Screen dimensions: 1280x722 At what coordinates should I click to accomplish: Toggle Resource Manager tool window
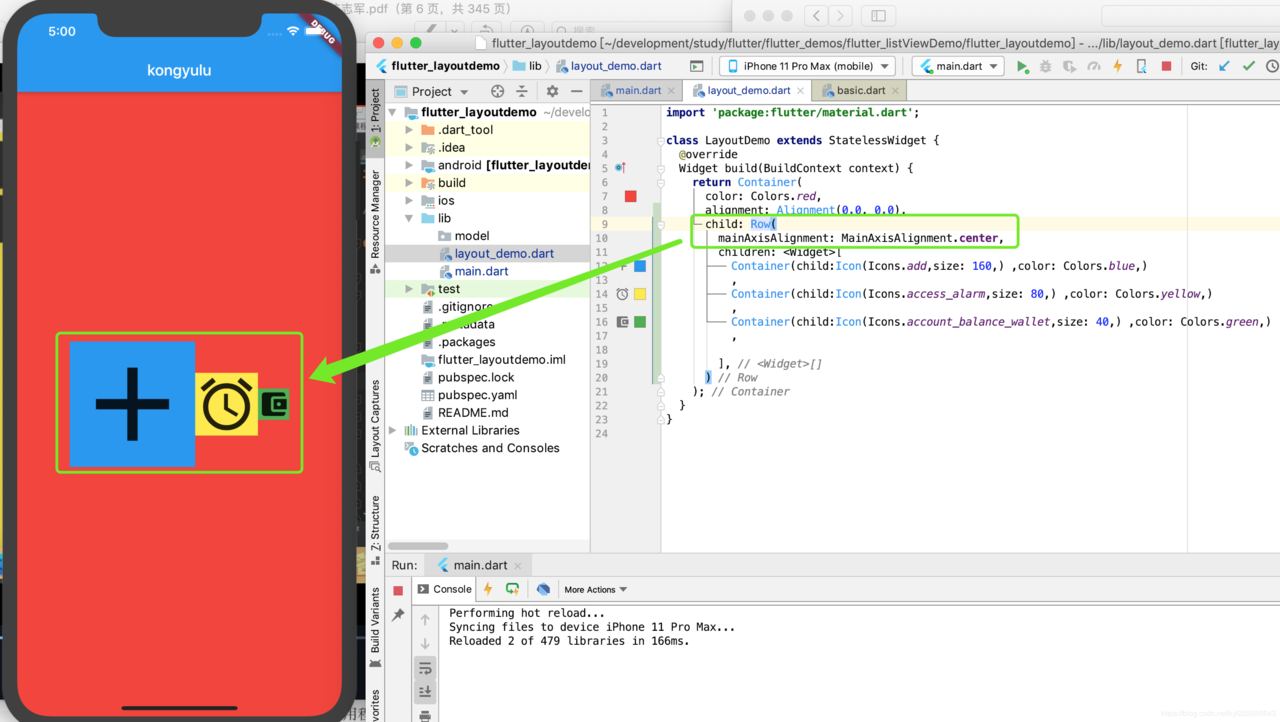[x=376, y=221]
